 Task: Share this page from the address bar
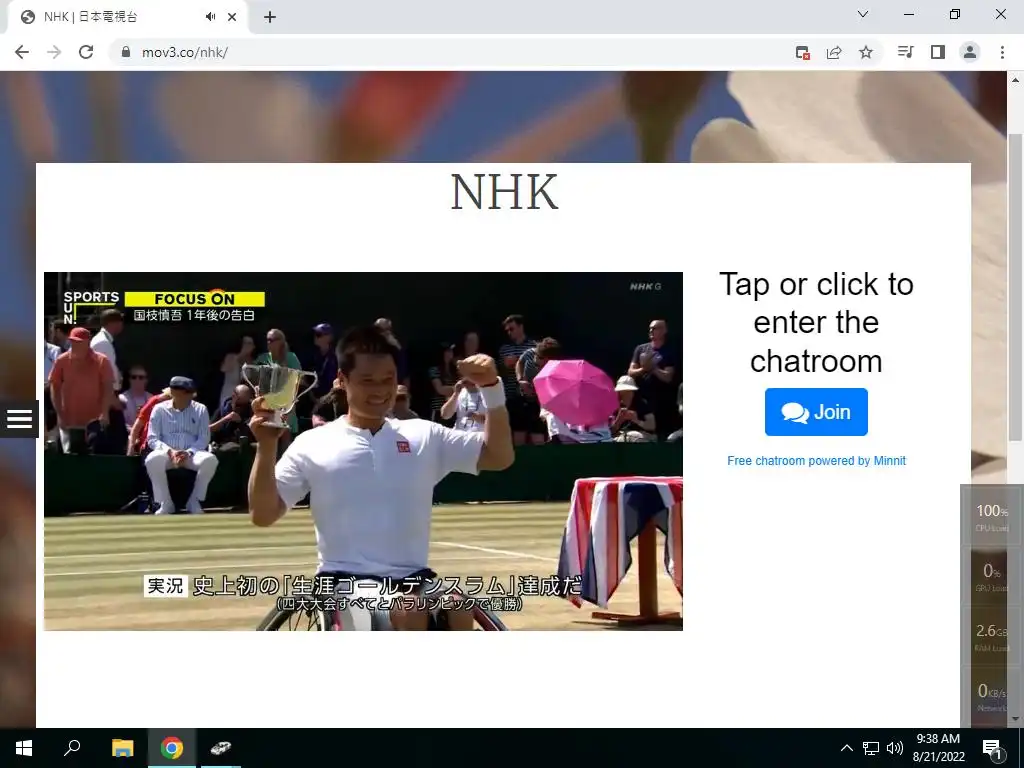(834, 52)
